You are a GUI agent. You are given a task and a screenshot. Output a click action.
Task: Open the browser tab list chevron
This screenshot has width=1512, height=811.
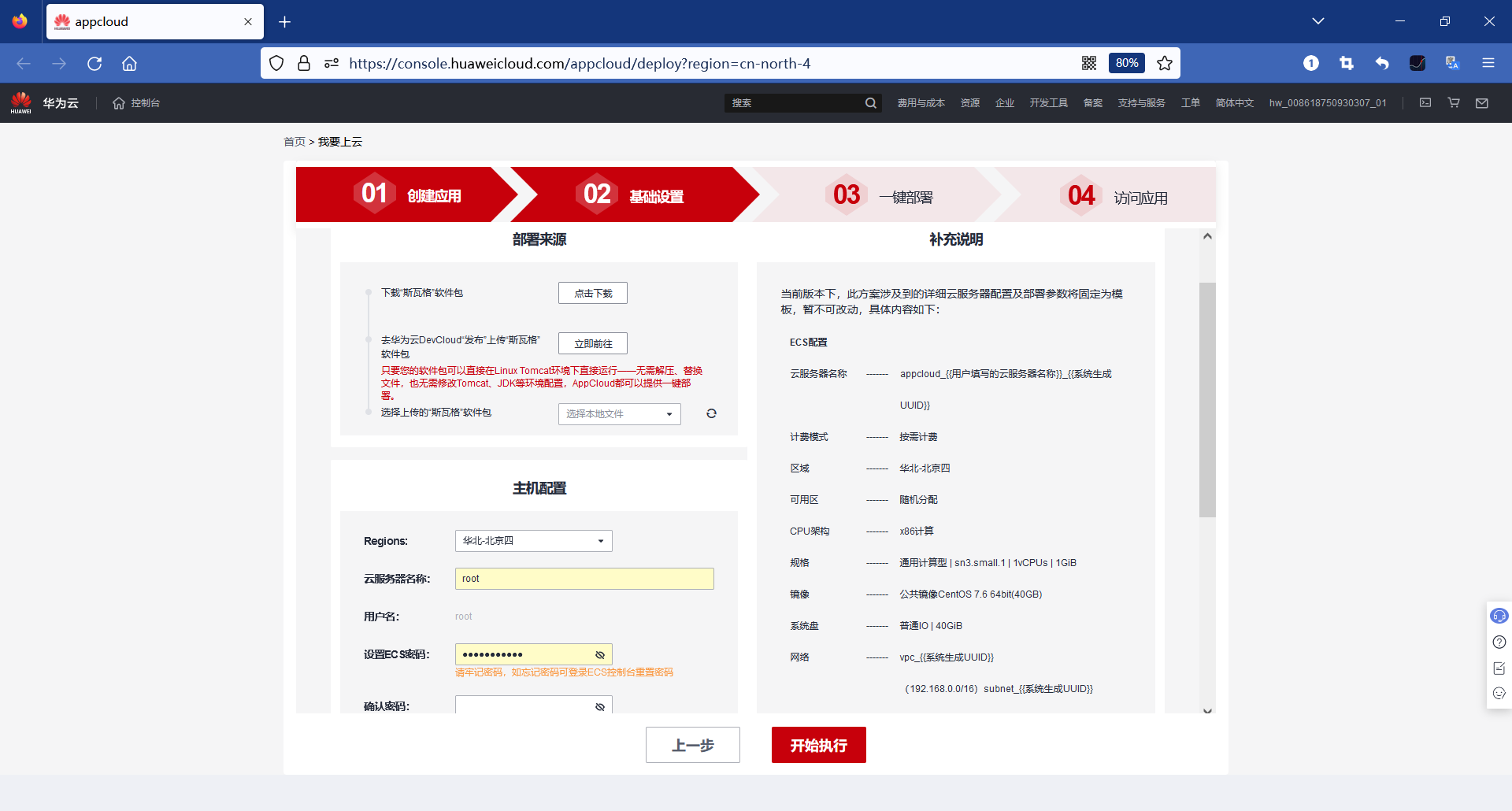coord(1318,21)
